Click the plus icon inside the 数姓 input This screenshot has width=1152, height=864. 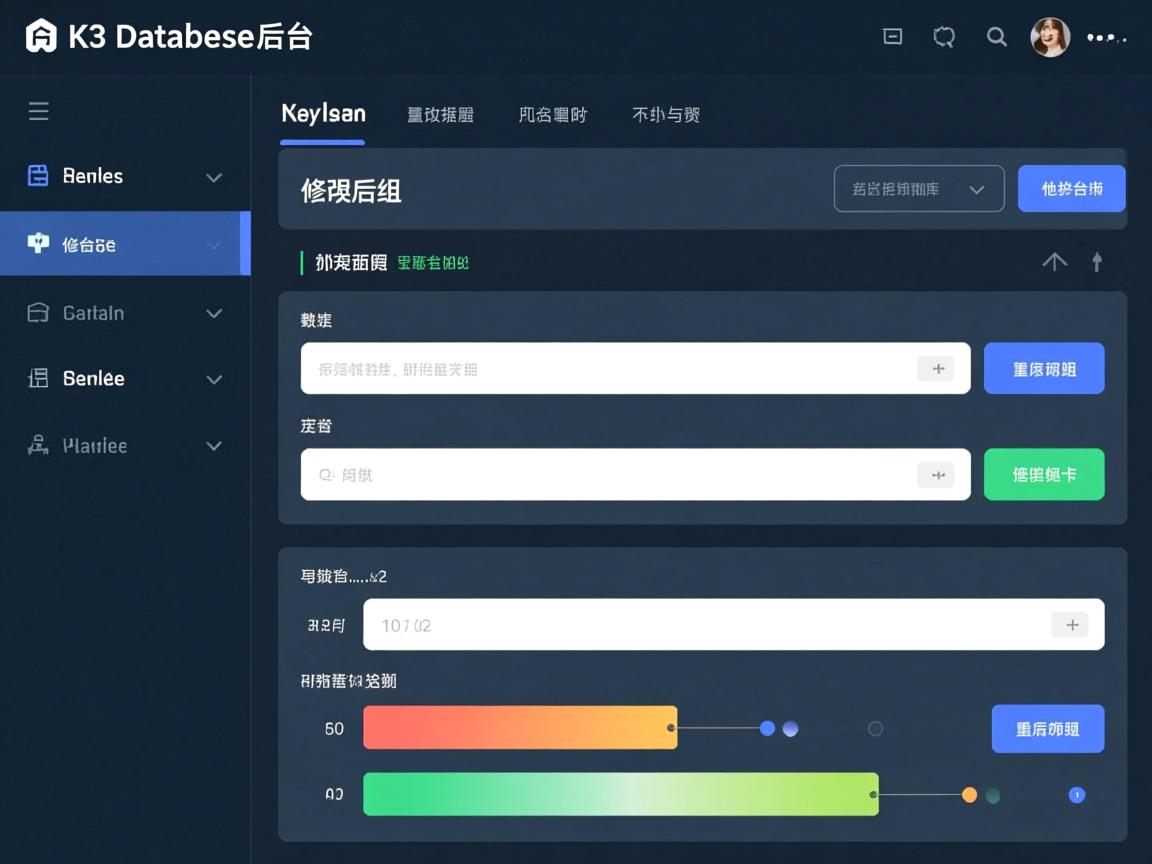937,368
